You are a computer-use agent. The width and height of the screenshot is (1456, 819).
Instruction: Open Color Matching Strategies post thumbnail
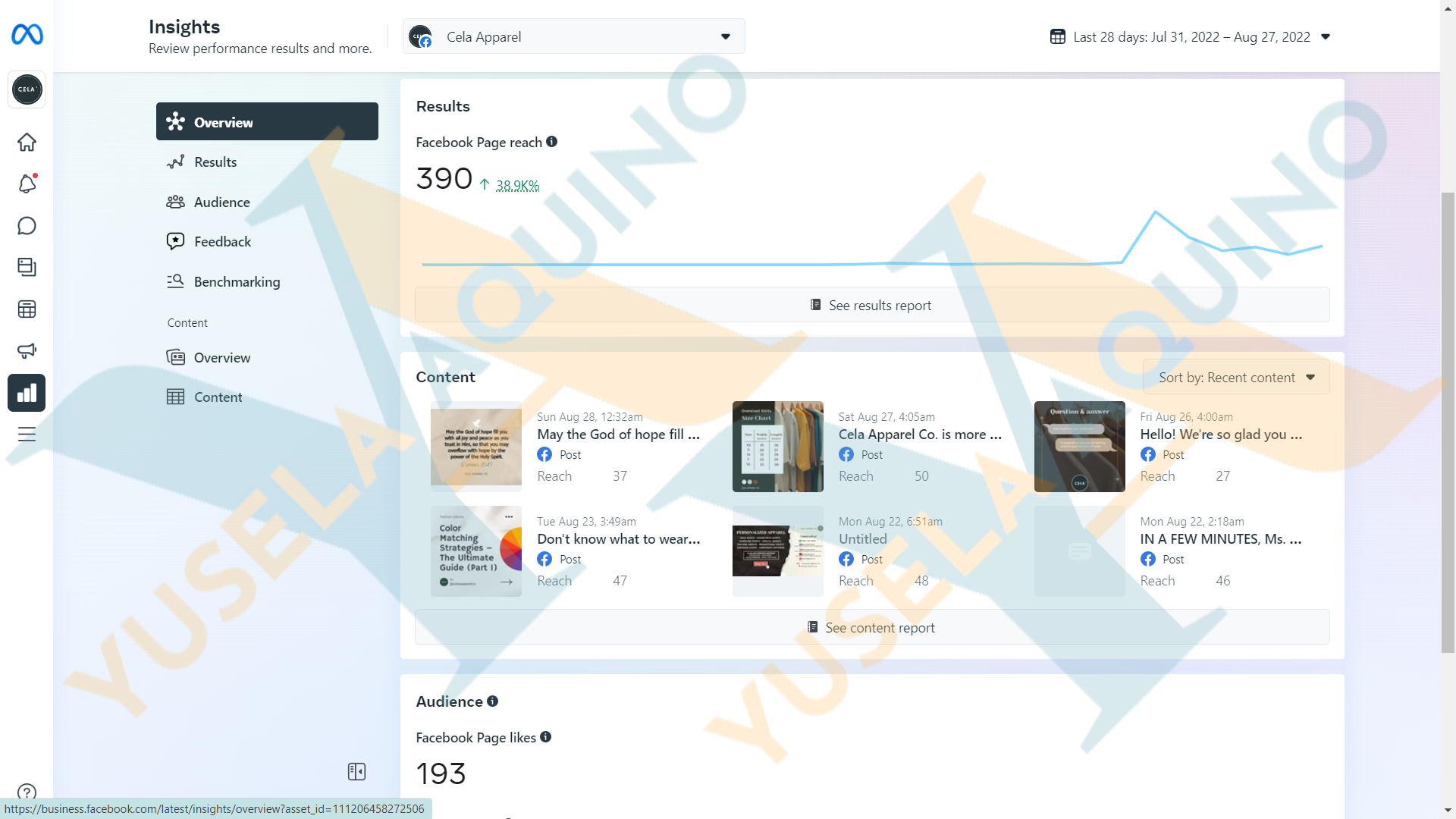coord(475,551)
